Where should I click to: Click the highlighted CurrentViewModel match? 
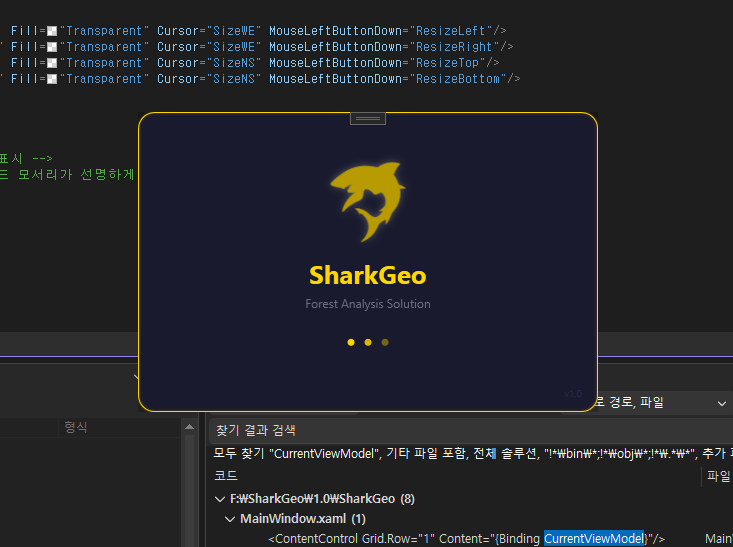click(594, 539)
